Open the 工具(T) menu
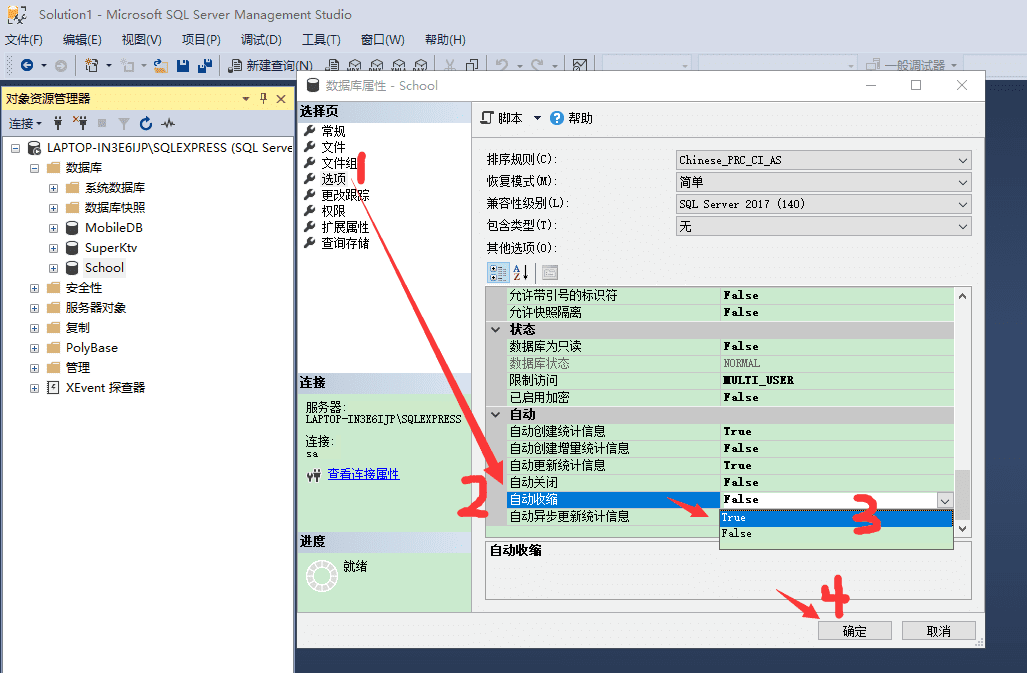This screenshot has width=1027, height=673. (321, 40)
